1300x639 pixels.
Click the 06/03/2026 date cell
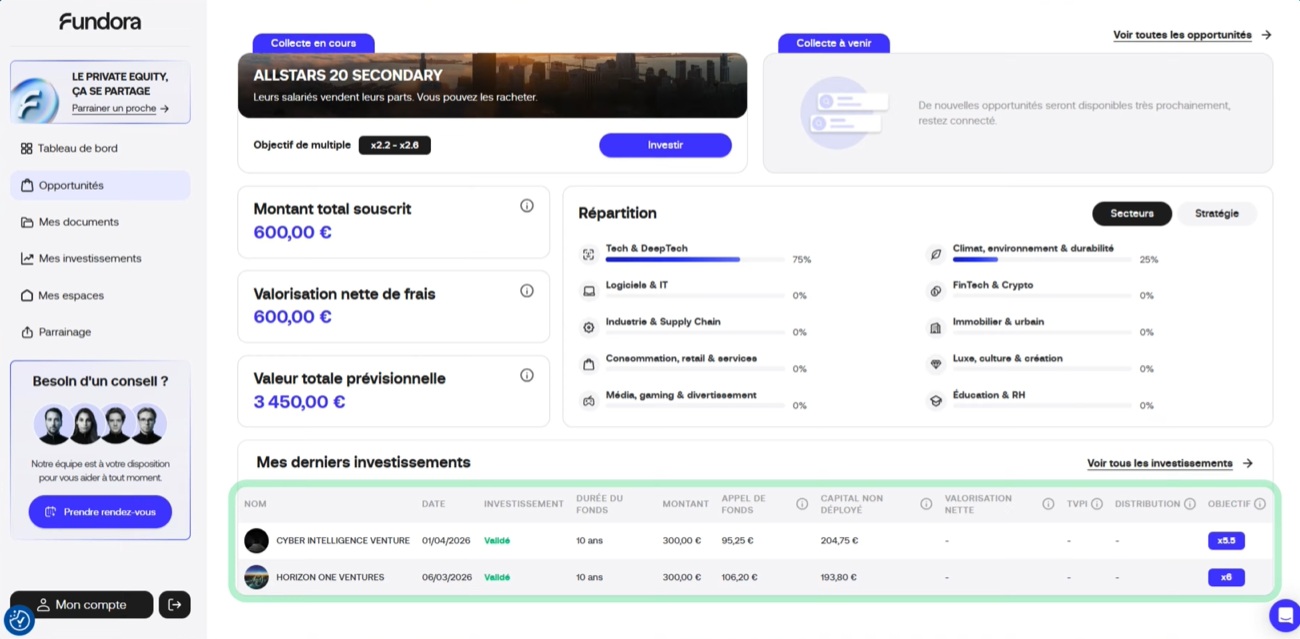tap(446, 577)
